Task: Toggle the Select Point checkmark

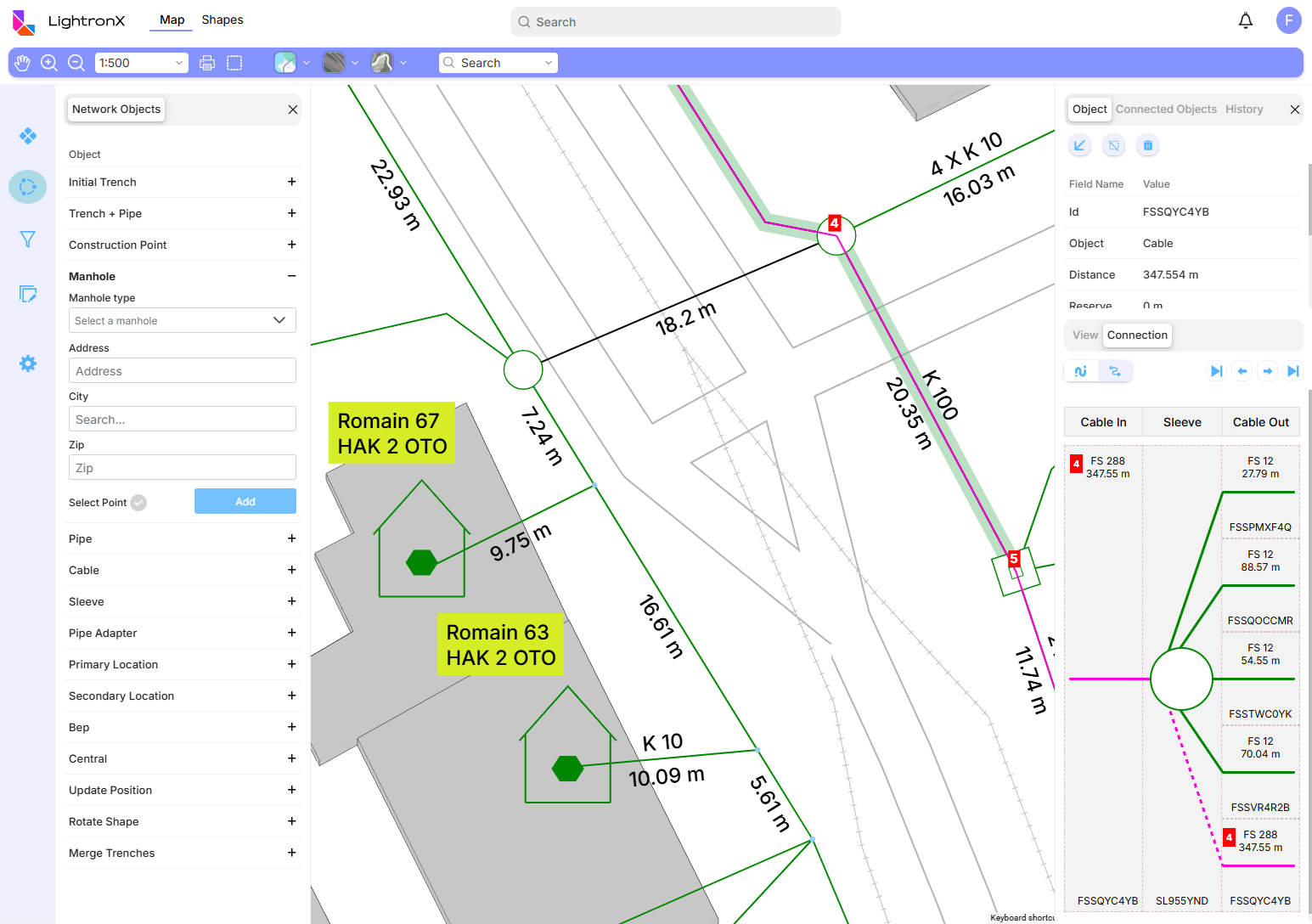Action: tap(138, 503)
